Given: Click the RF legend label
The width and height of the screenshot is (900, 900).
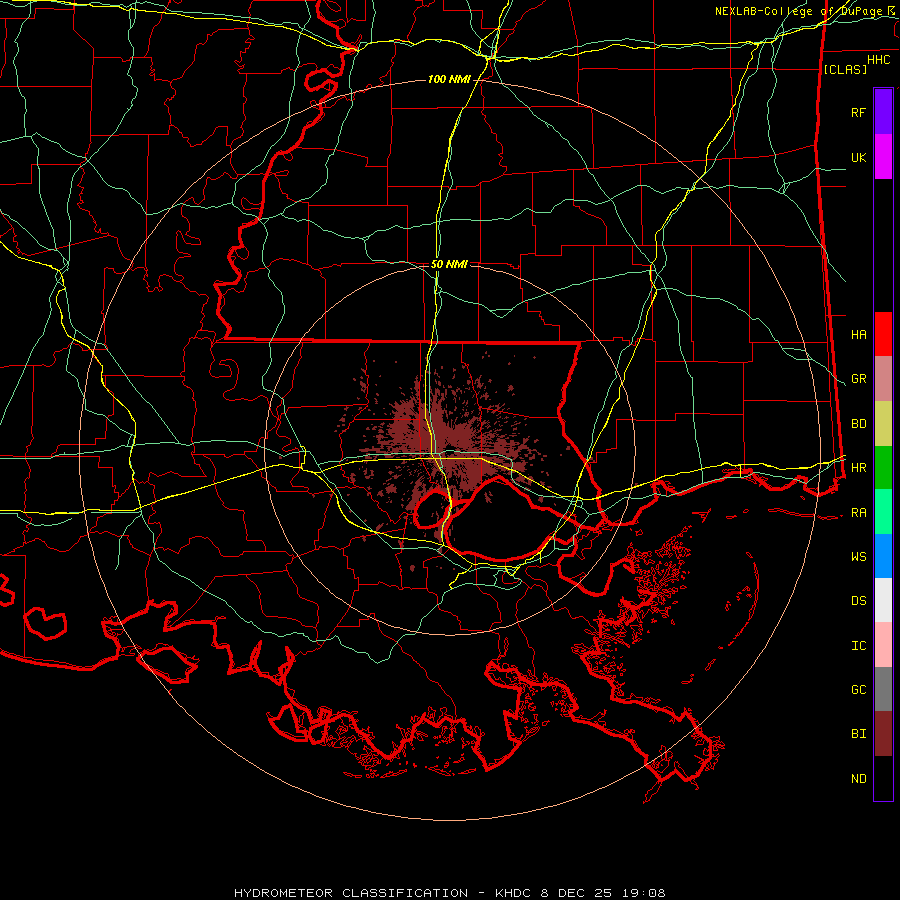Looking at the screenshot, I should click(858, 112).
